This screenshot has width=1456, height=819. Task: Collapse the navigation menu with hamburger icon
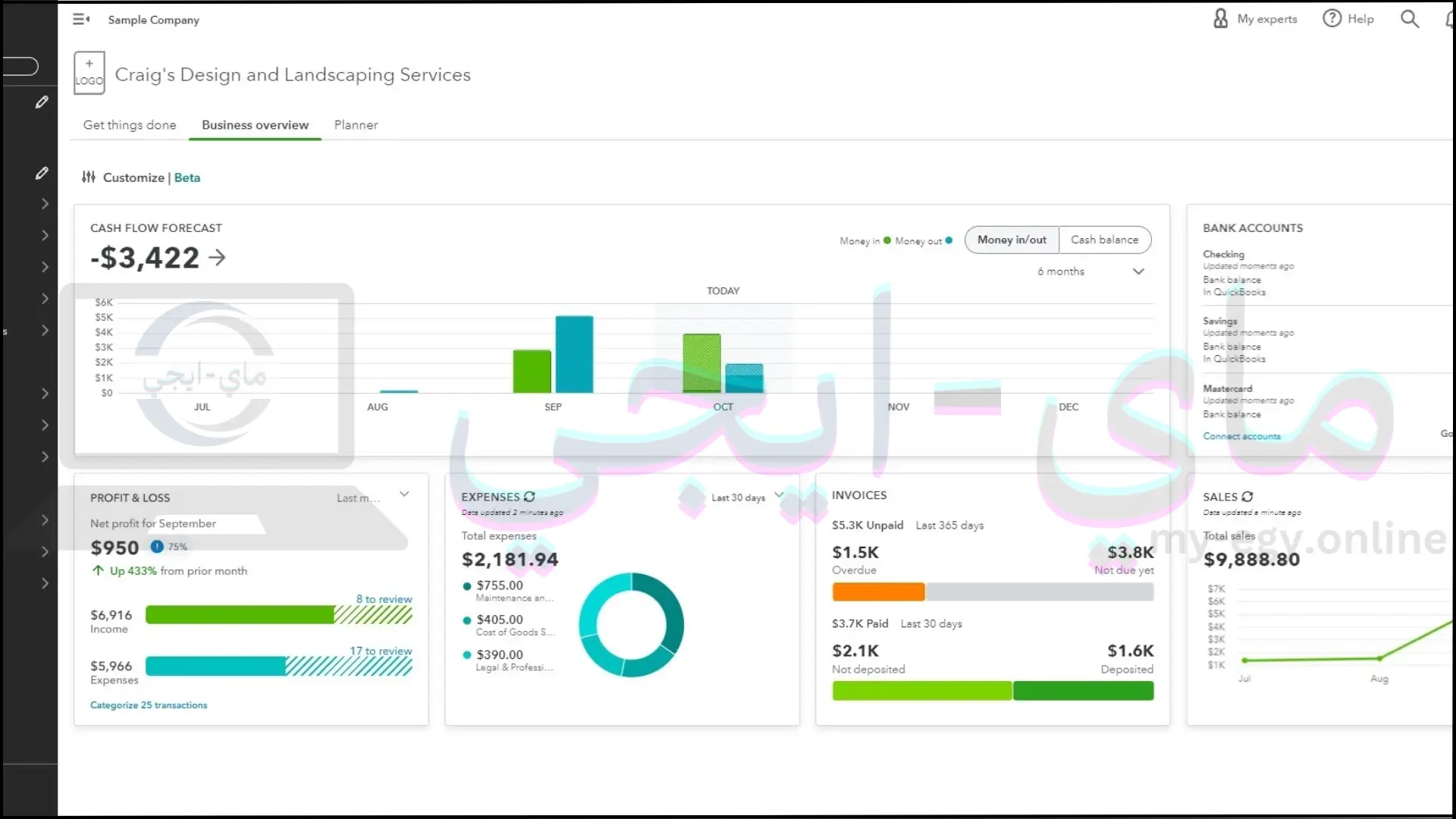81,20
